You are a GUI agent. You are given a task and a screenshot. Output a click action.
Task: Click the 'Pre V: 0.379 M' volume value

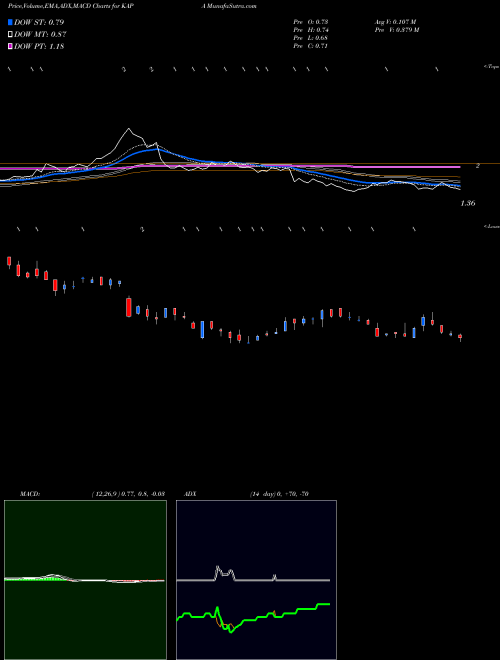[x=396, y=30]
